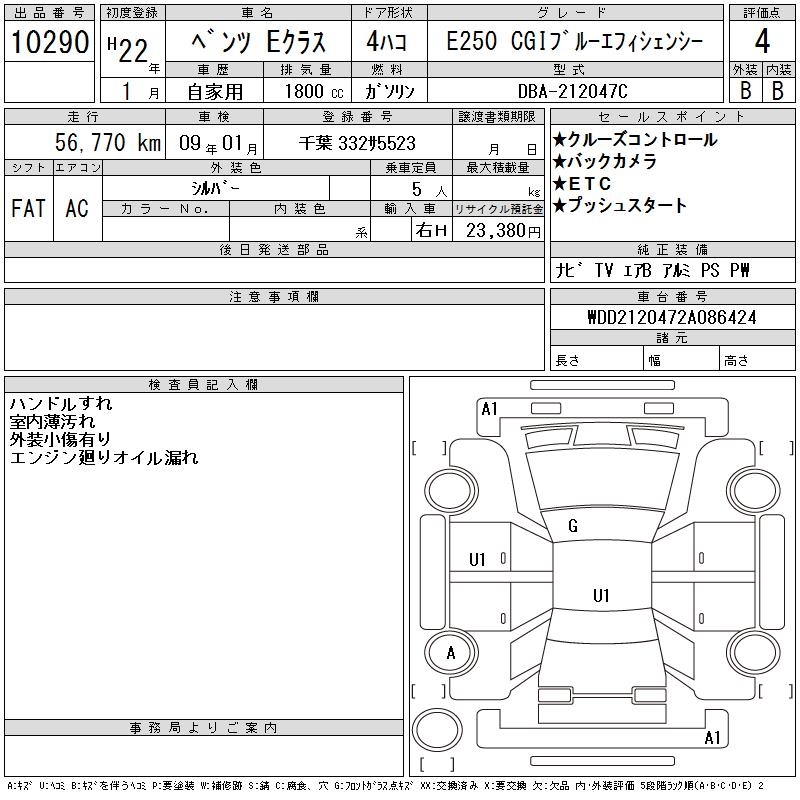Click the A1 mark near the front bumper
Image resolution: width=800 pixels, height=800 pixels.
coord(489,408)
